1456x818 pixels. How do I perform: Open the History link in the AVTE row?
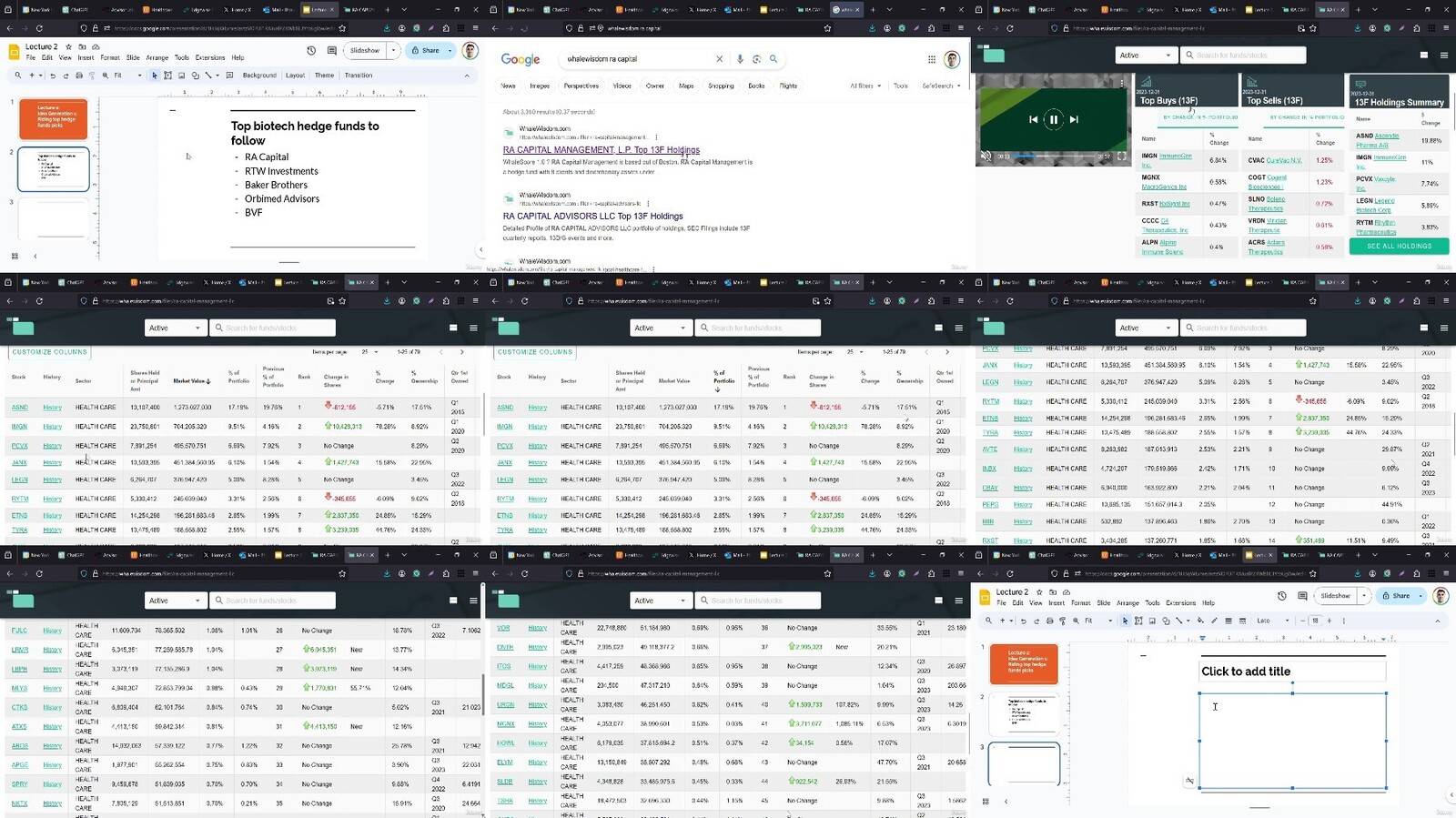(x=1023, y=449)
